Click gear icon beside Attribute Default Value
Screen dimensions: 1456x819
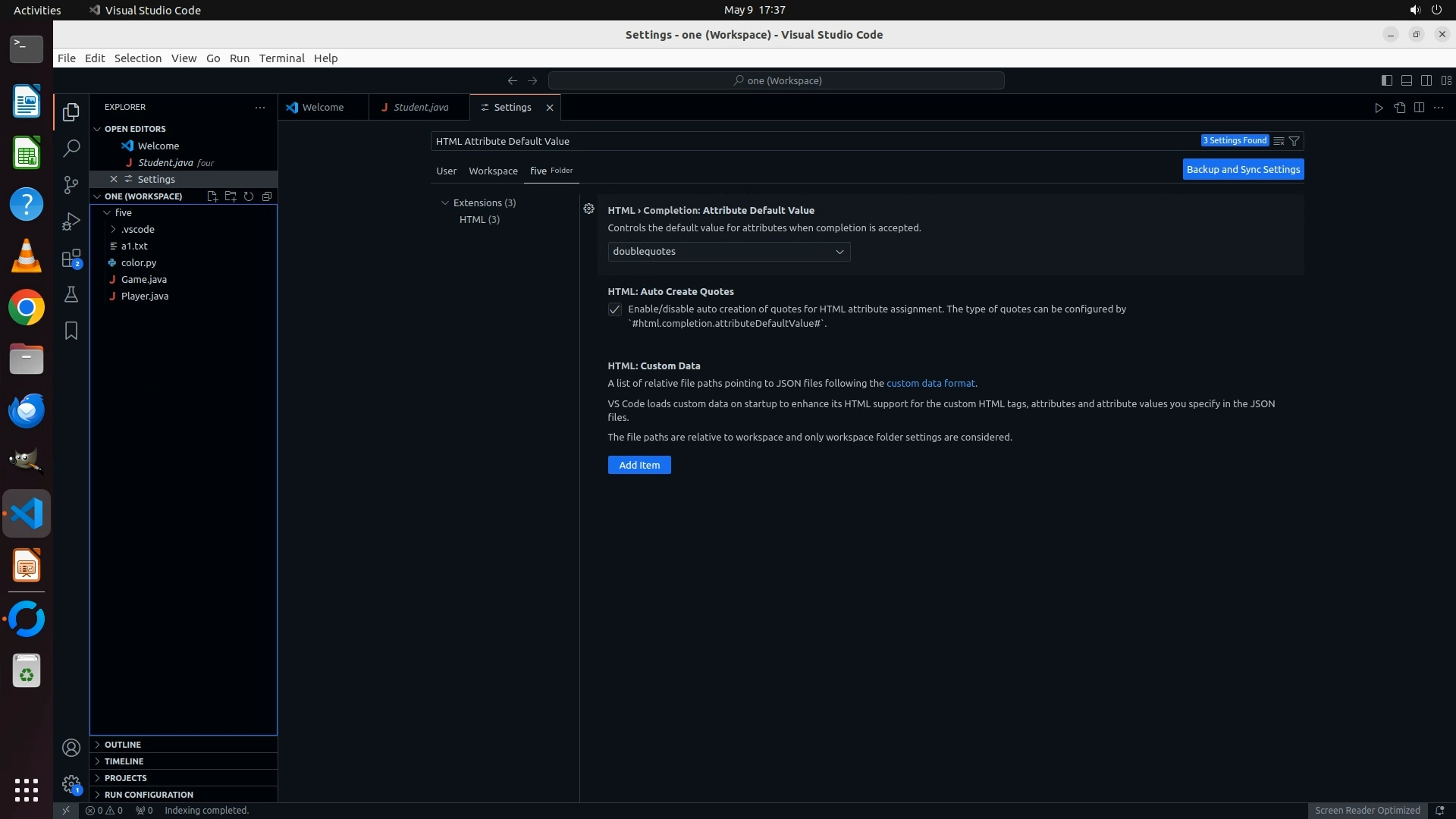pyautogui.click(x=588, y=209)
